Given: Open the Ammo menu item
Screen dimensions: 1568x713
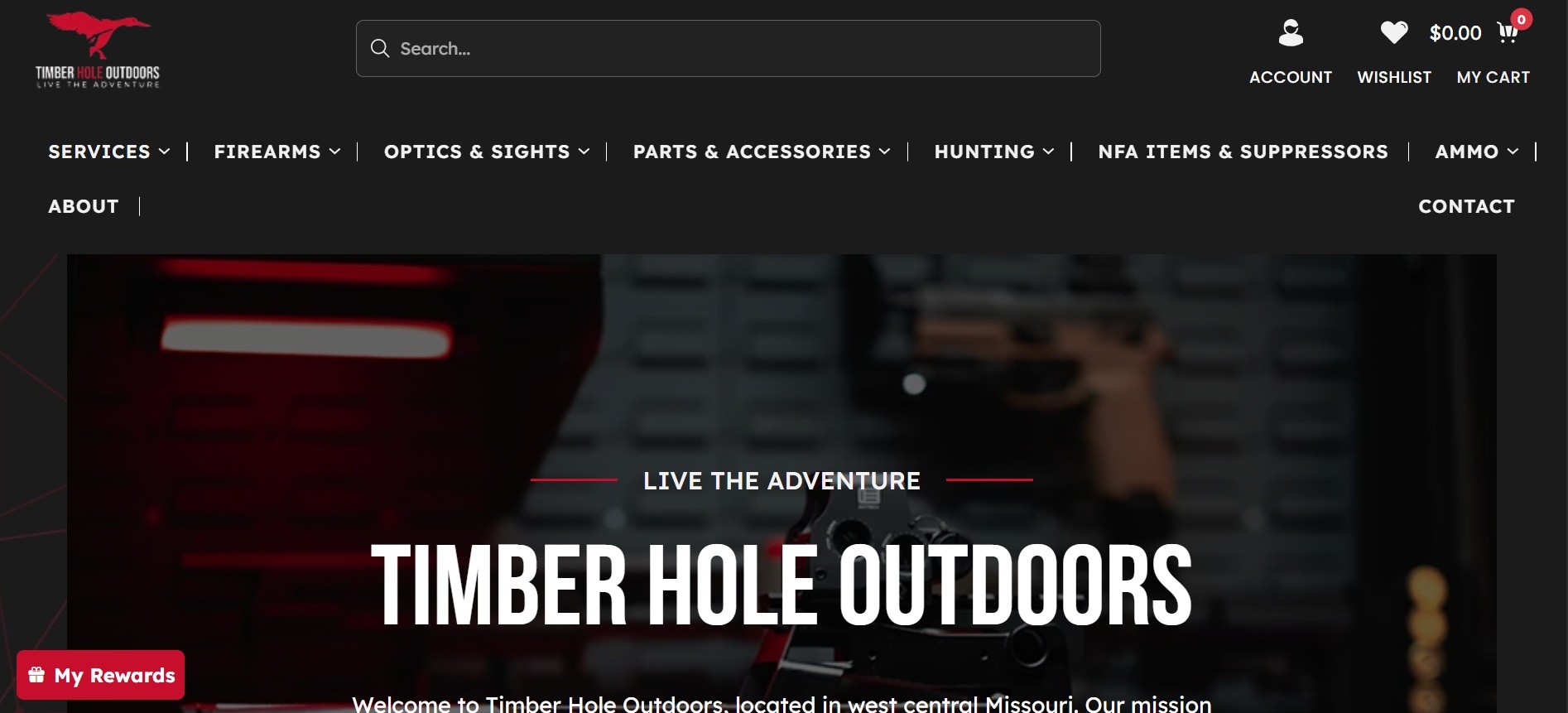Looking at the screenshot, I should (x=1466, y=152).
